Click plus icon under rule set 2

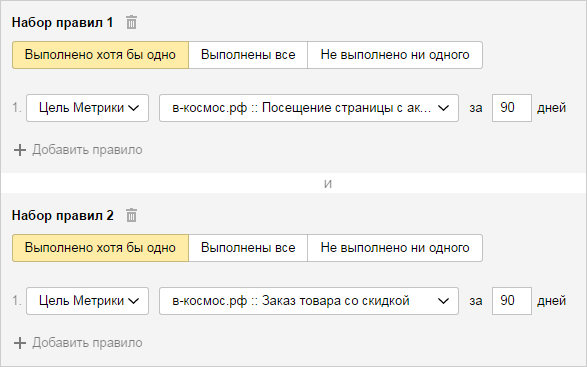pos(20,343)
